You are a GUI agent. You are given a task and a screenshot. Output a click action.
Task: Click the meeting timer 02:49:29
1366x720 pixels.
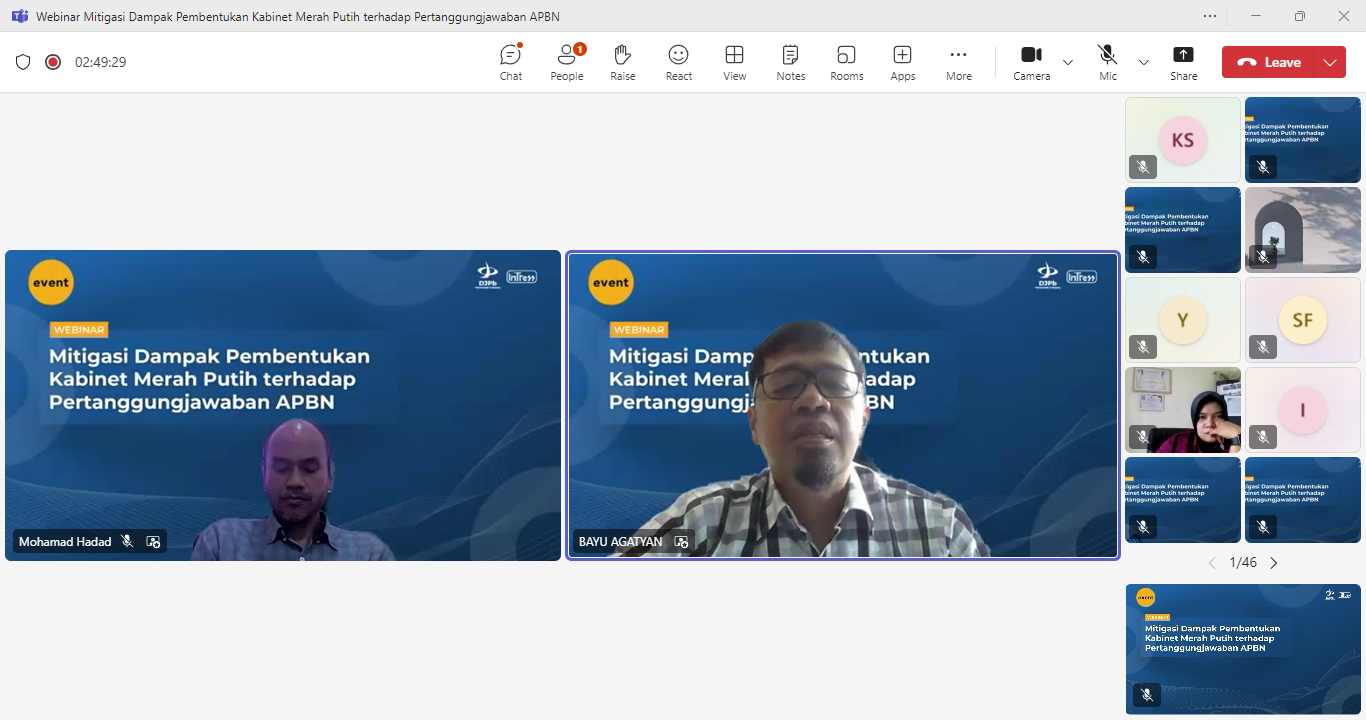point(100,62)
